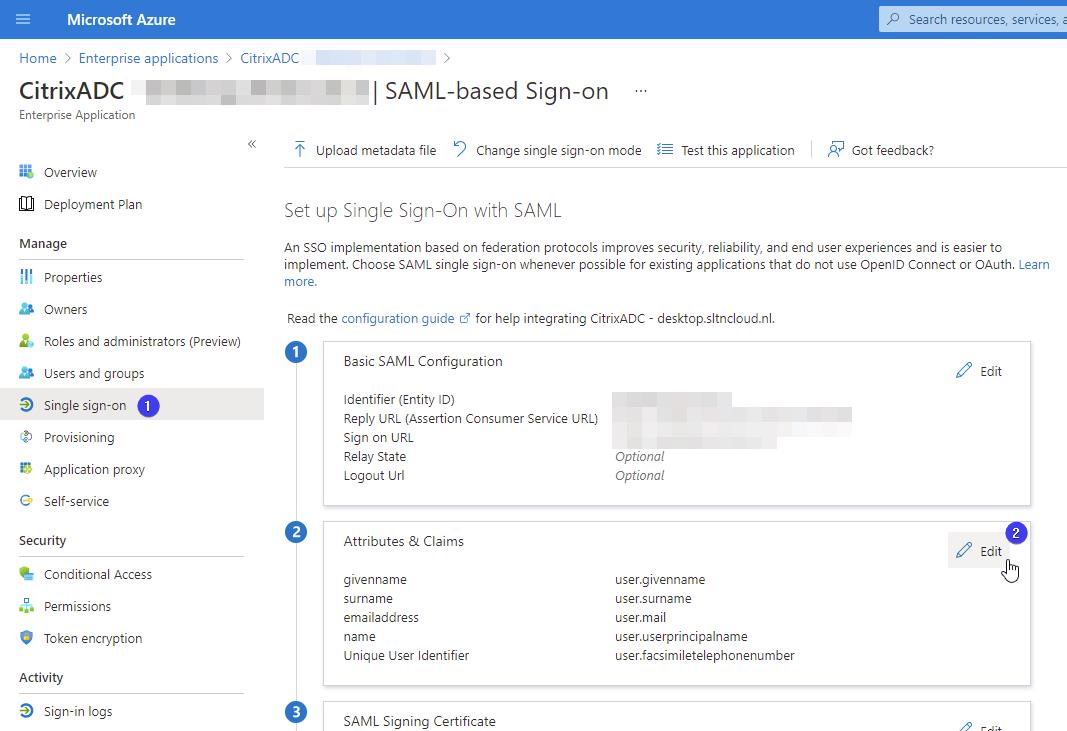Click the pencil icon in Basic SAML Configuration
This screenshot has height=731, width=1067.
(x=964, y=370)
